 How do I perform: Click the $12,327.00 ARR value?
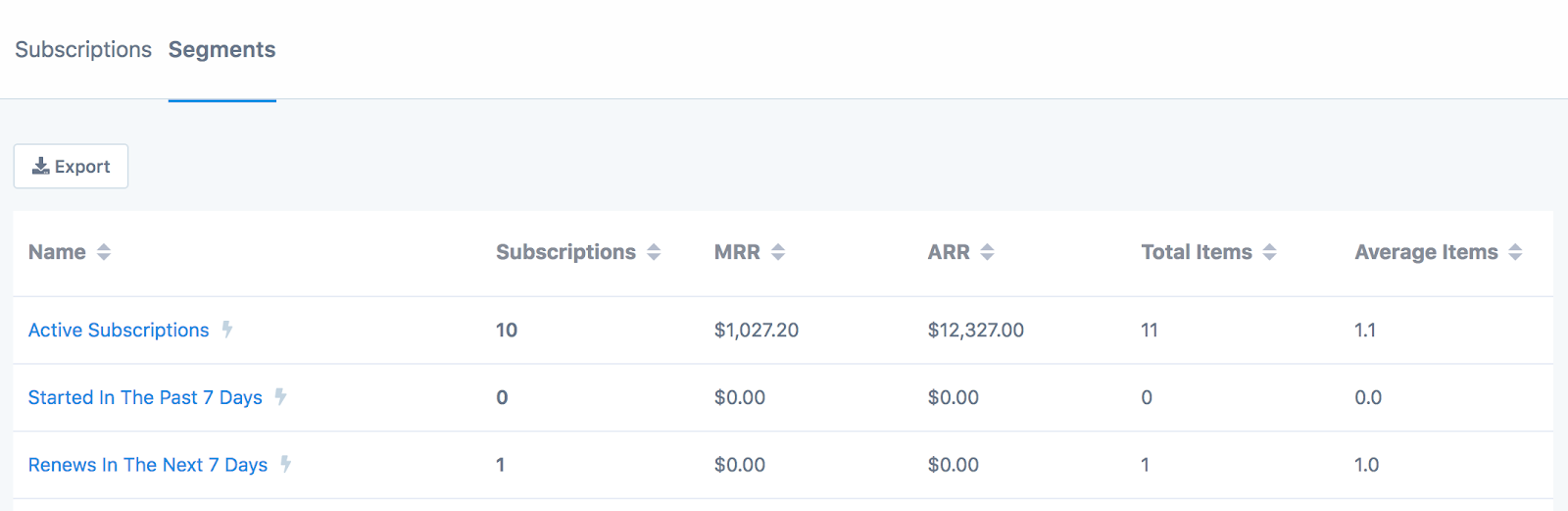pos(976,331)
